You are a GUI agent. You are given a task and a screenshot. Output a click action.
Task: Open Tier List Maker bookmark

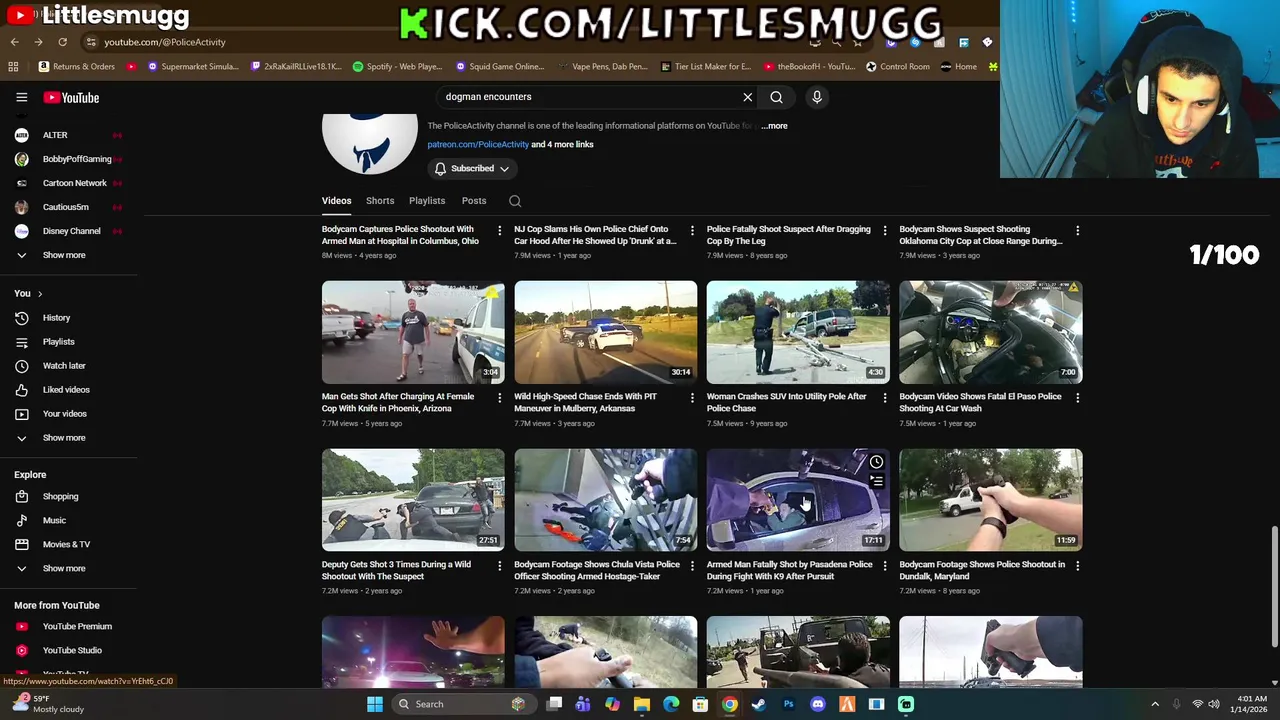point(706,67)
